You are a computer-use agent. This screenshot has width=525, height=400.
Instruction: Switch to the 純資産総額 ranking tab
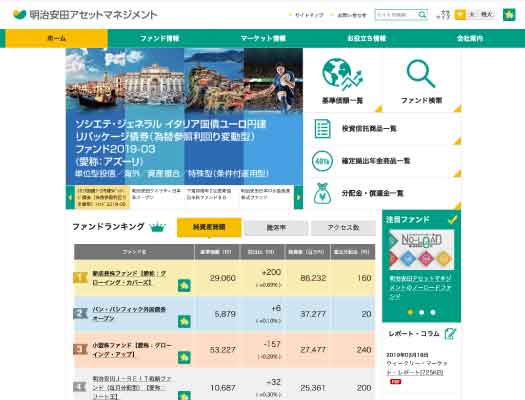209,228
